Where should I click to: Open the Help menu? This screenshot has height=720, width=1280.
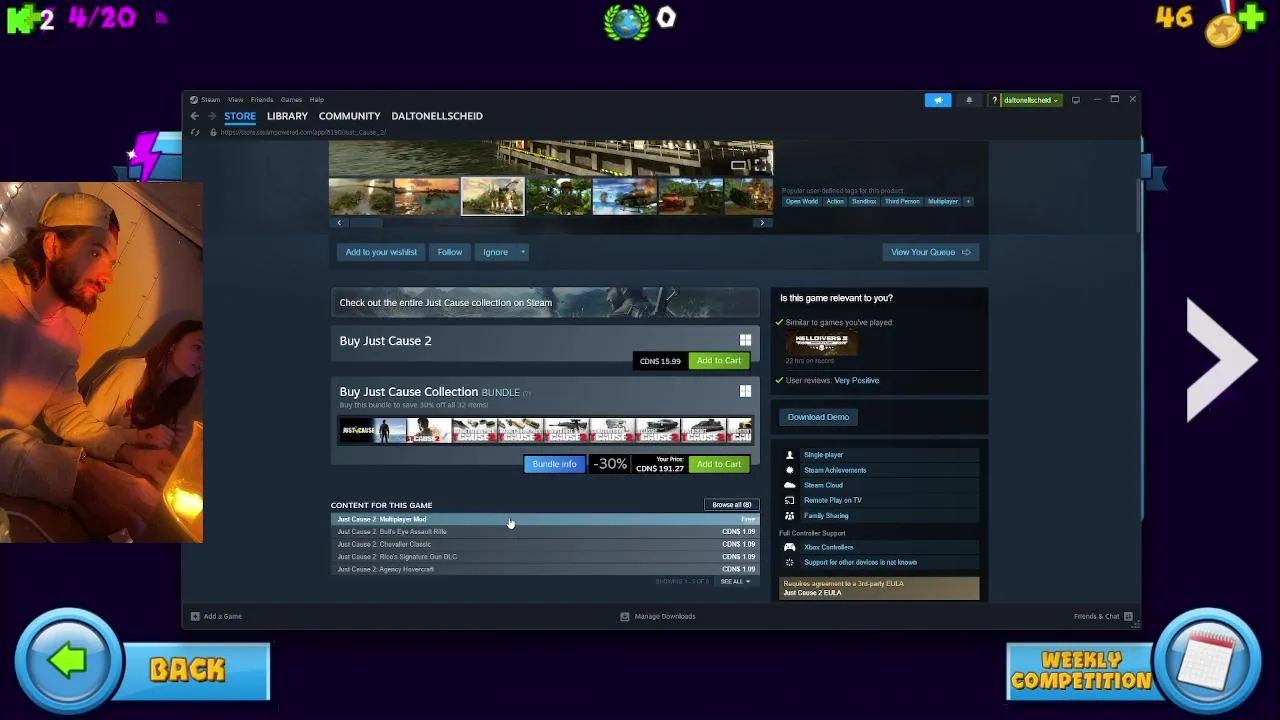316,100
